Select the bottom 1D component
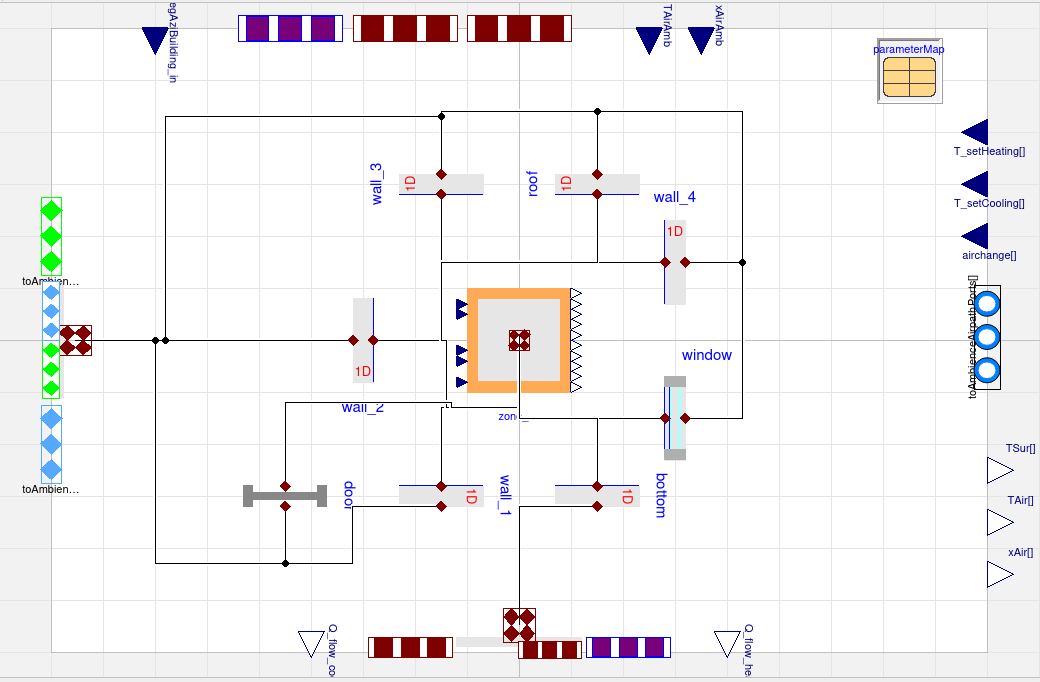Image resolution: width=1040 pixels, height=682 pixels. 597,496
